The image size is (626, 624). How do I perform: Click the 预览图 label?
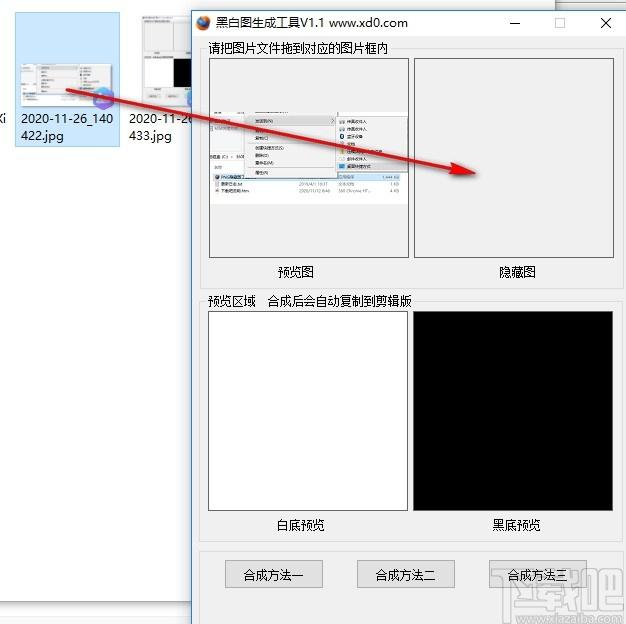click(295, 272)
